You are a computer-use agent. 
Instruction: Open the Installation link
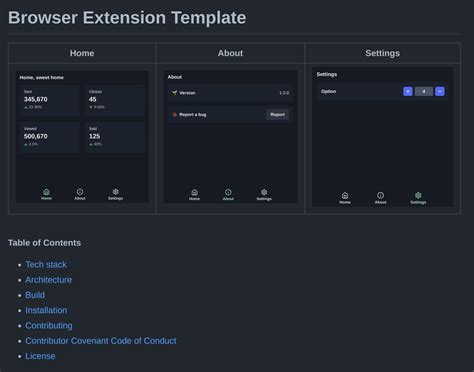point(46,310)
